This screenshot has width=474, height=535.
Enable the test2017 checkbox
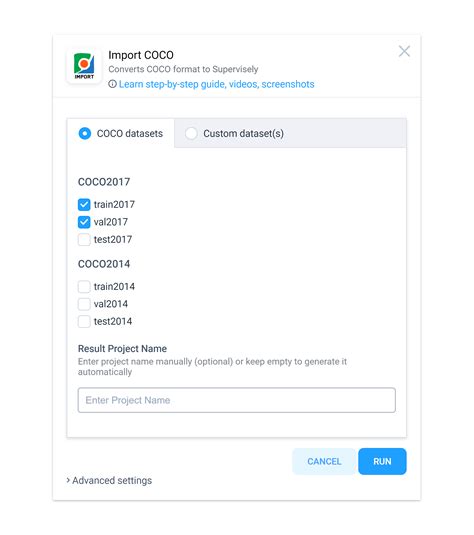pos(84,240)
